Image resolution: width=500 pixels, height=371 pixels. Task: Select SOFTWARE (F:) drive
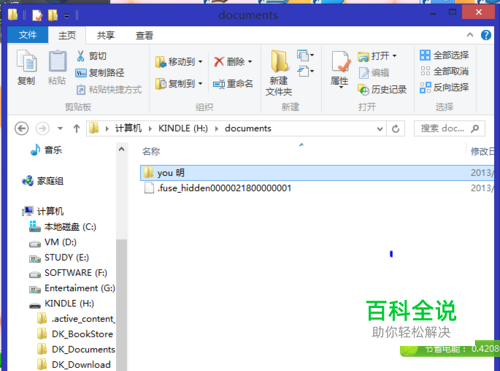coord(68,273)
